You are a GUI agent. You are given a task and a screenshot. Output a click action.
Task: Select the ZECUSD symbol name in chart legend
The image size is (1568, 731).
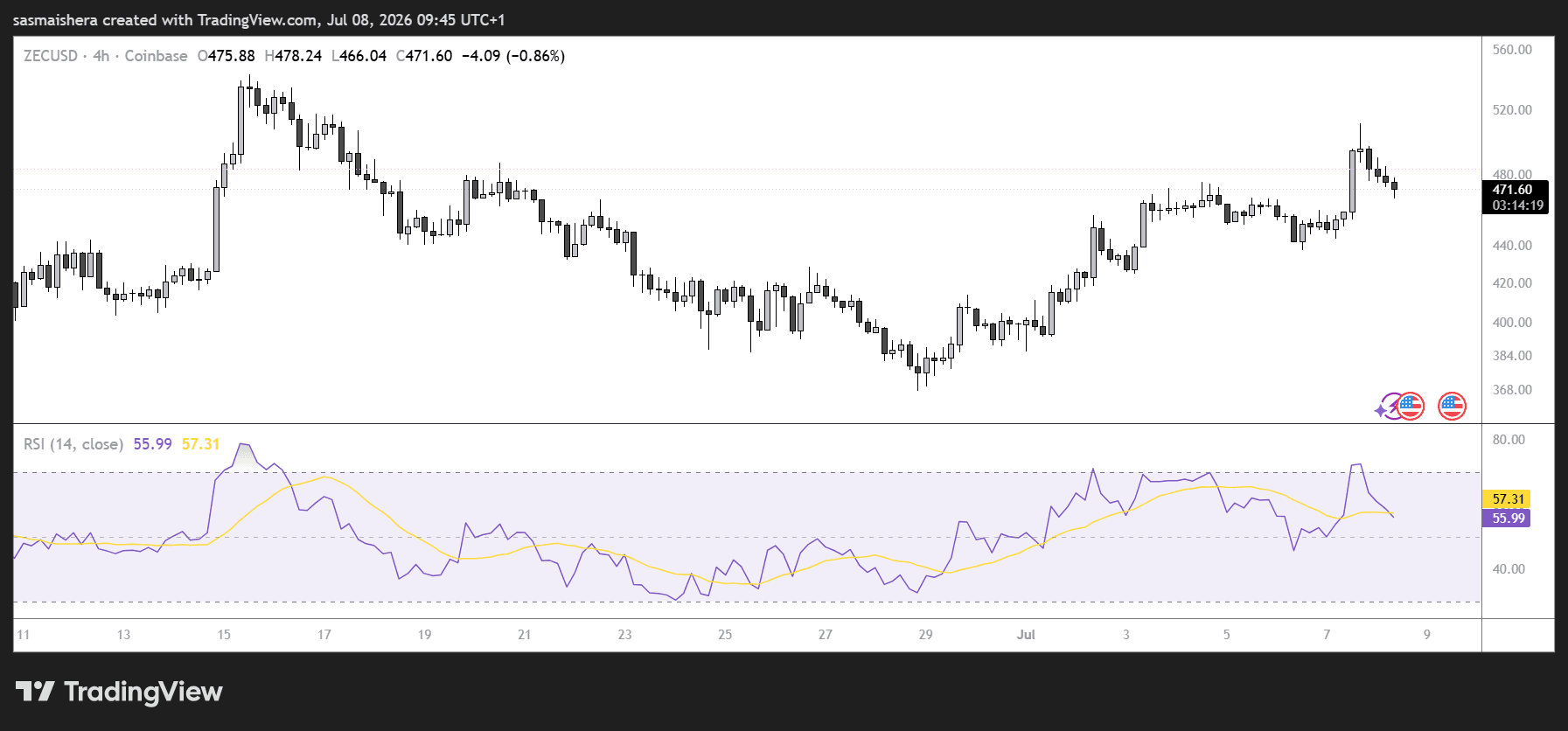51,56
